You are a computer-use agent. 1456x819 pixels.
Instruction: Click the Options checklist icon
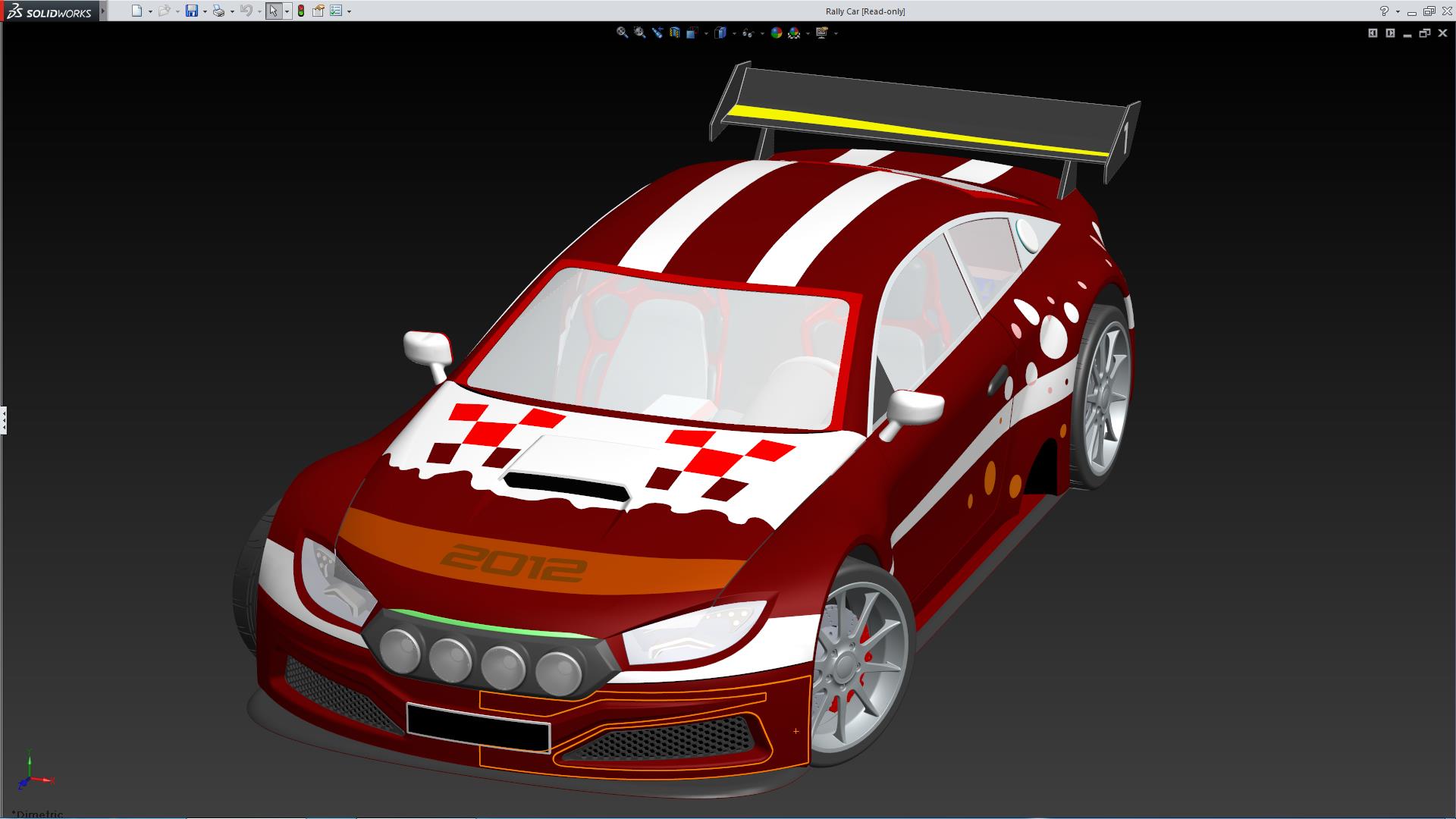click(336, 11)
